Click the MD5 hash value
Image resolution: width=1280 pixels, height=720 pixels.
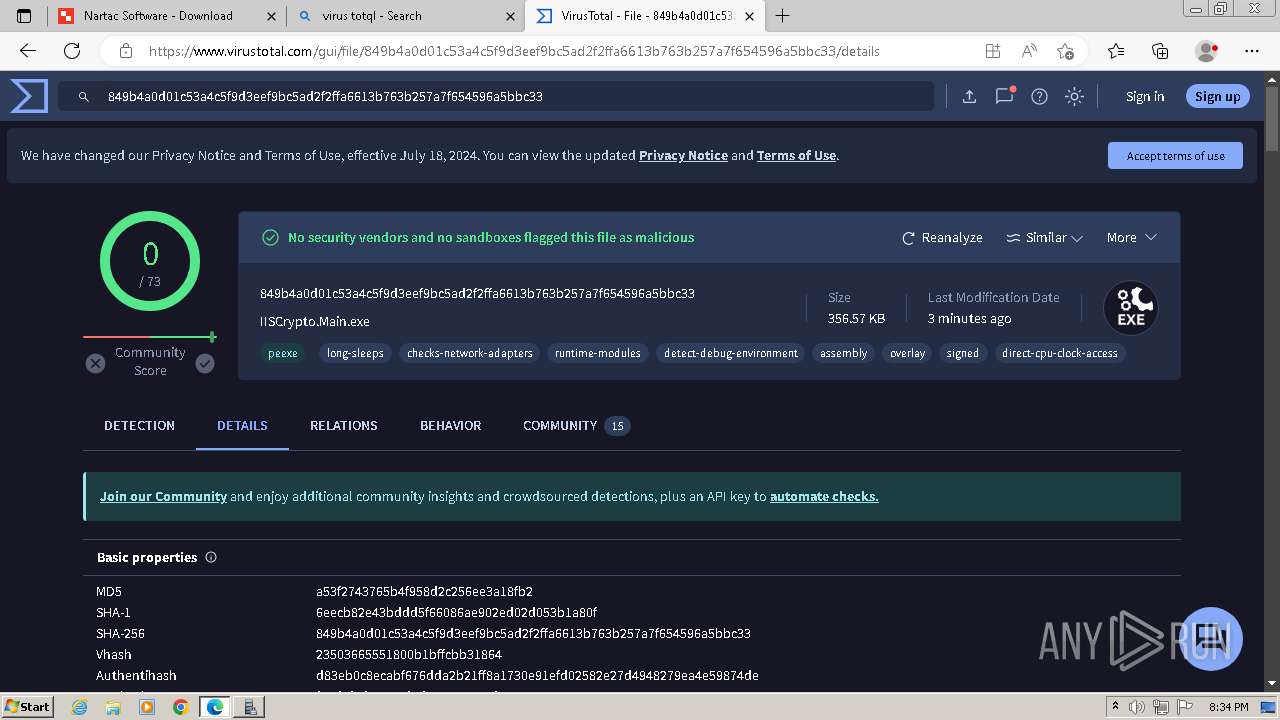[424, 592]
